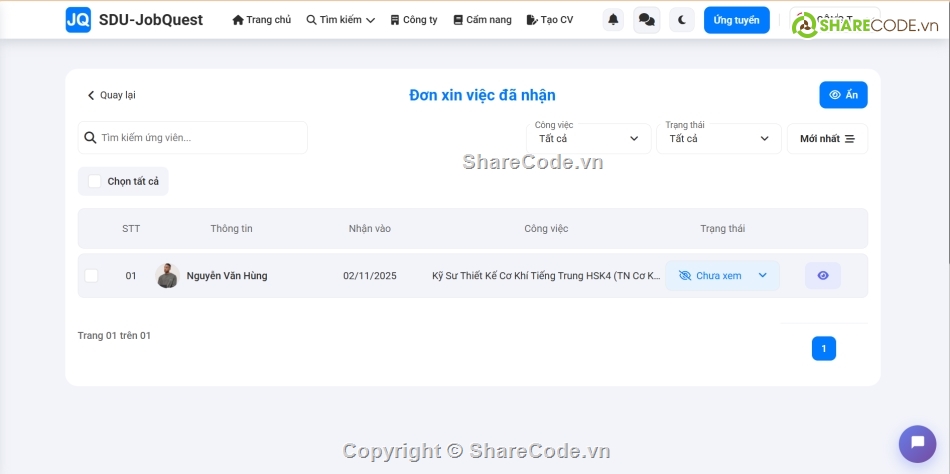Open the Cẩm nang page
The height and width of the screenshot is (474, 950).
[x=482, y=20]
